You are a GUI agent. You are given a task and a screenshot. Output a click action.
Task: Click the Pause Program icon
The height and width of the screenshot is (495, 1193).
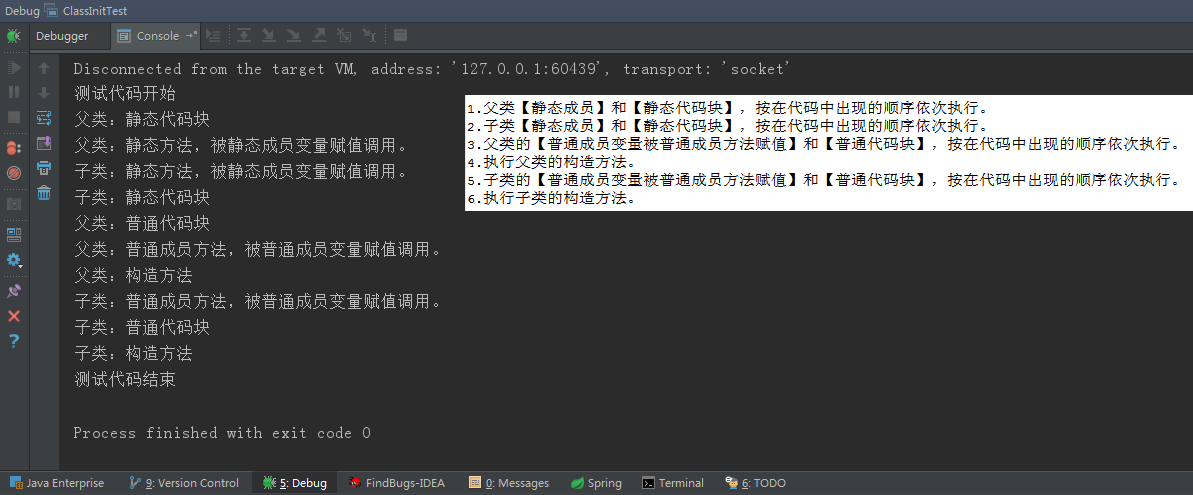[14, 92]
